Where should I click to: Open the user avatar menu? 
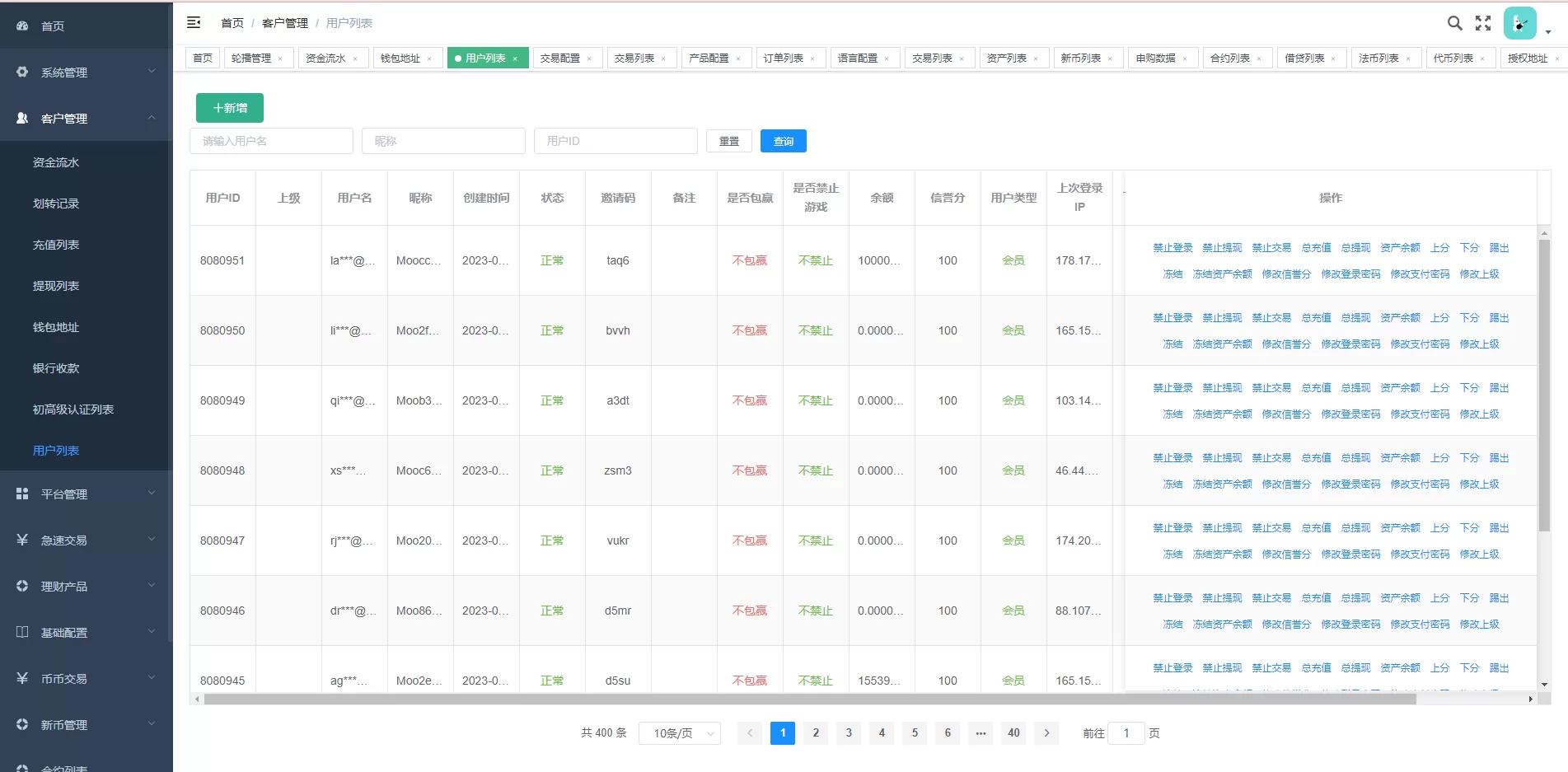(1520, 23)
